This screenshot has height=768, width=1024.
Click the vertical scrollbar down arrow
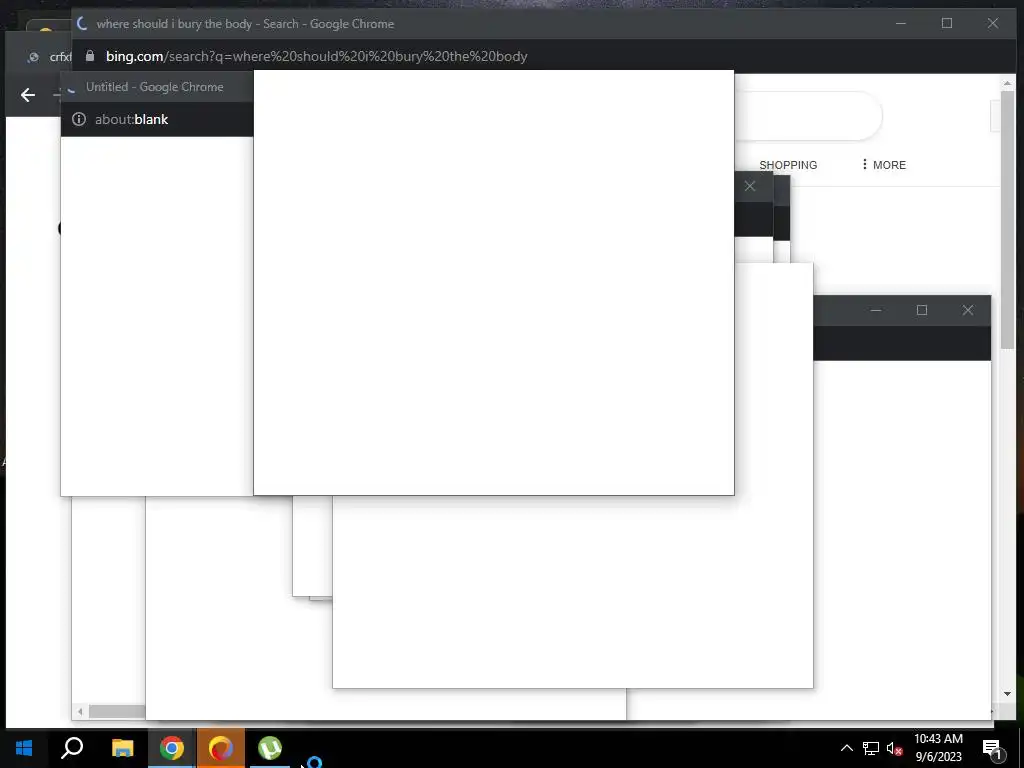point(1007,693)
